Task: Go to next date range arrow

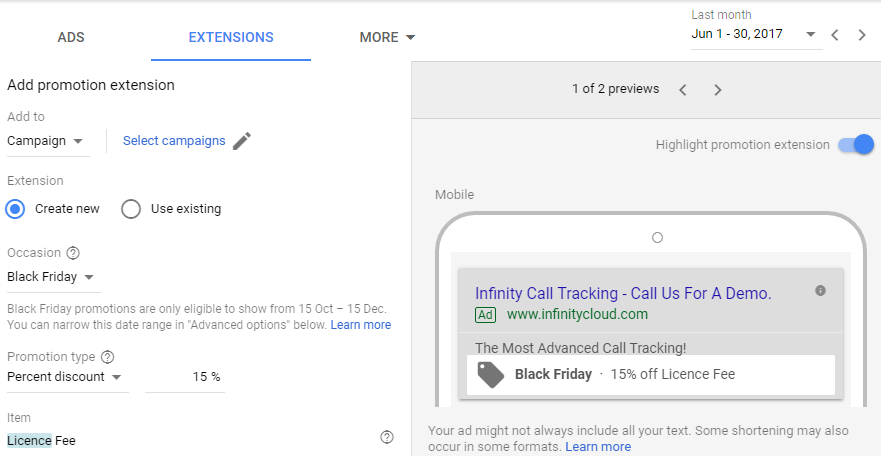Action: point(862,35)
